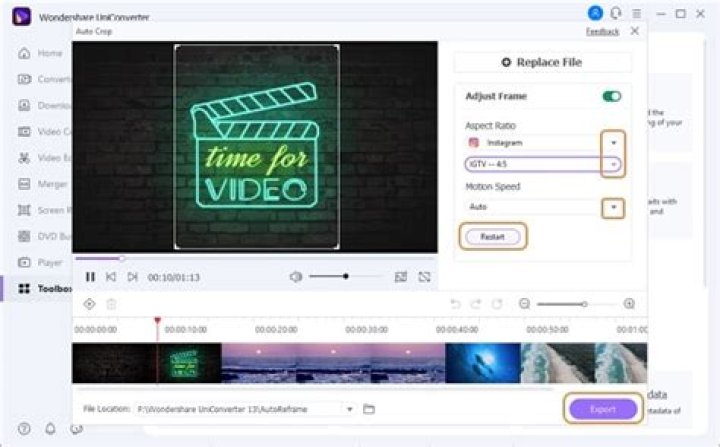Pause the video playback
The width and height of the screenshot is (720, 447).
tap(90, 277)
